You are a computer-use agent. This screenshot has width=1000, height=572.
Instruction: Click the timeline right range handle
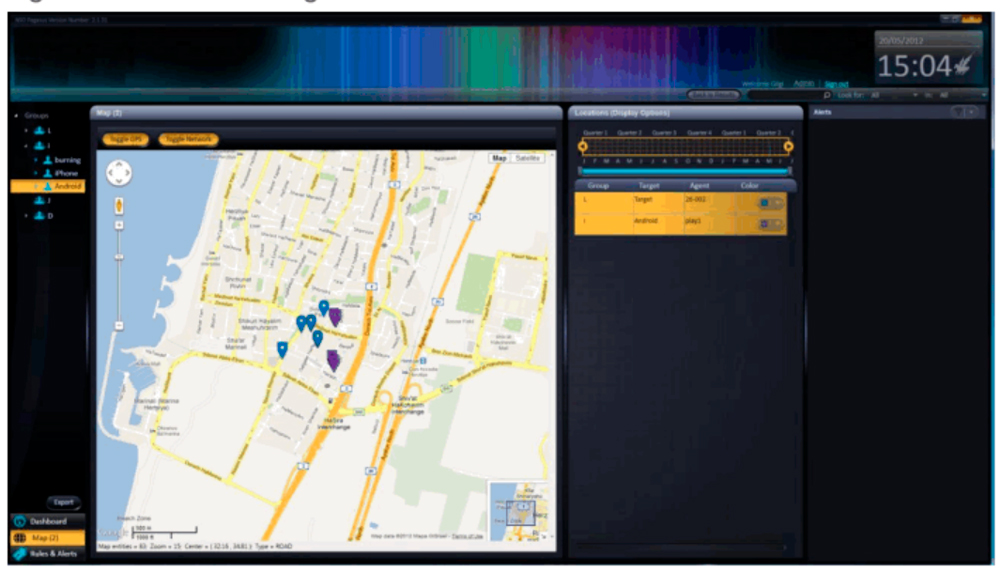(788, 146)
